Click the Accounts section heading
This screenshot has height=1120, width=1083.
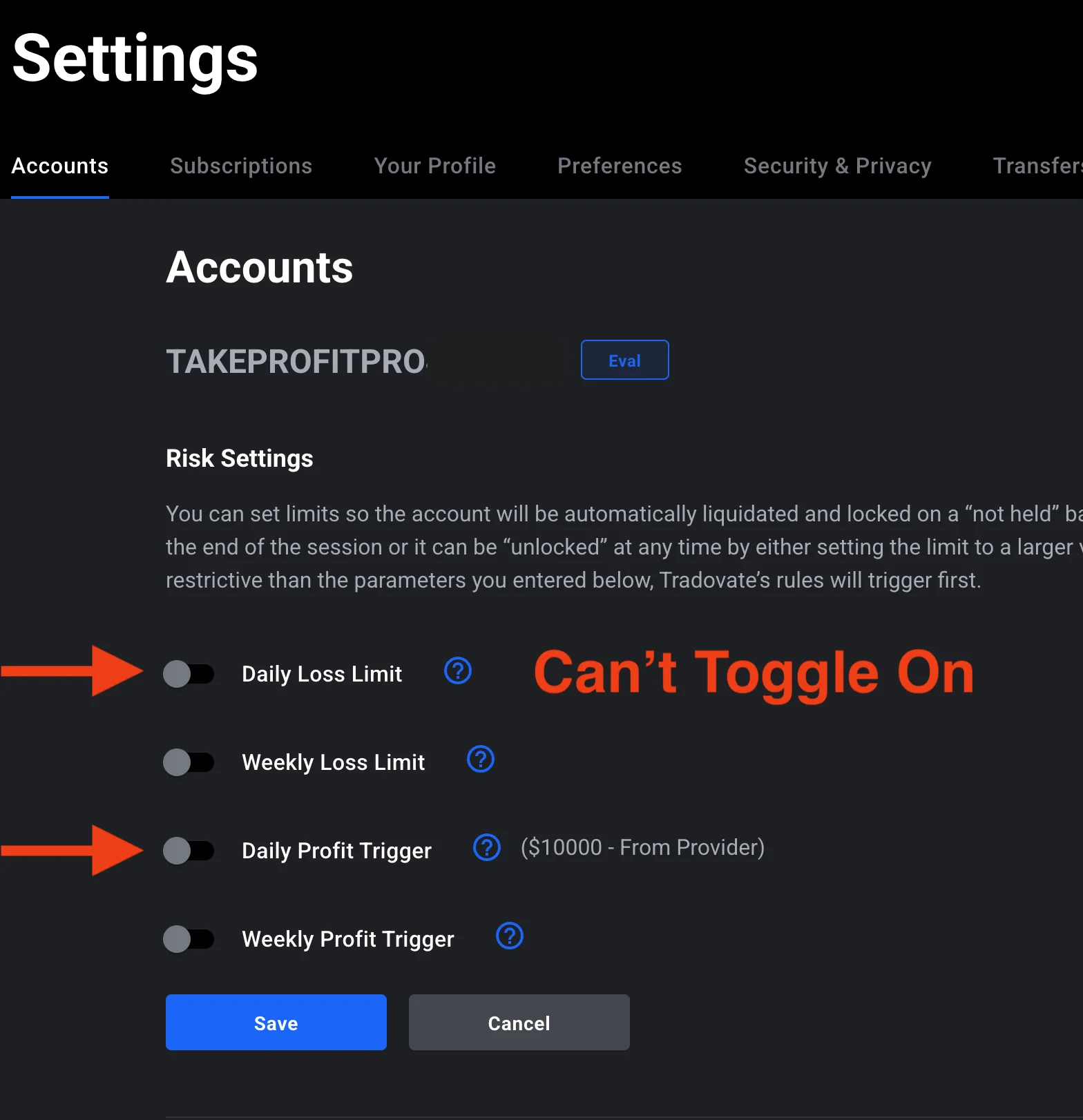pyautogui.click(x=260, y=267)
